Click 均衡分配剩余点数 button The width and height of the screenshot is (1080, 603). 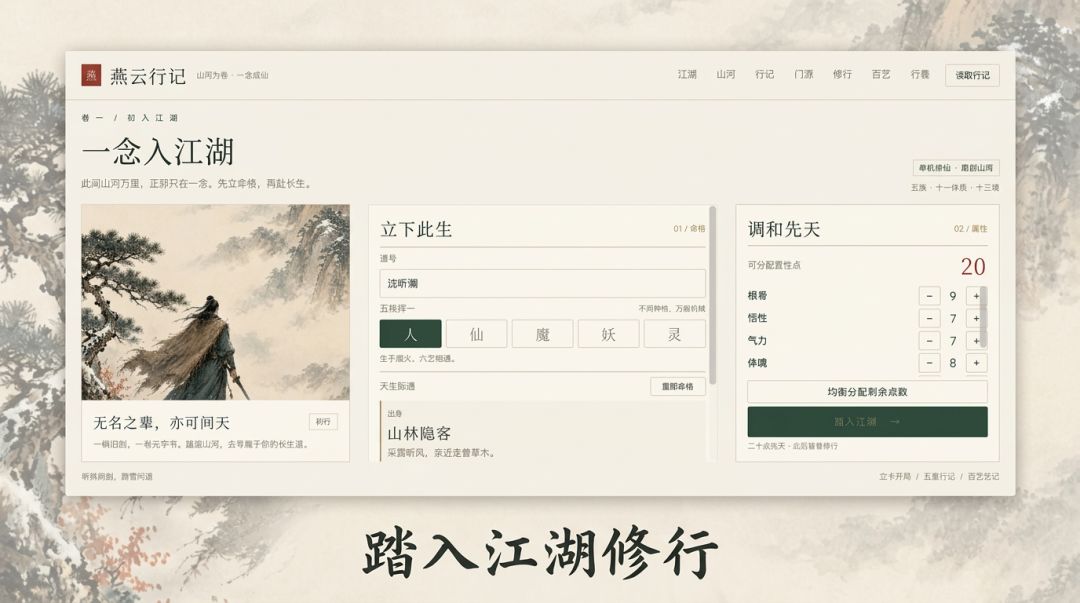click(x=867, y=391)
